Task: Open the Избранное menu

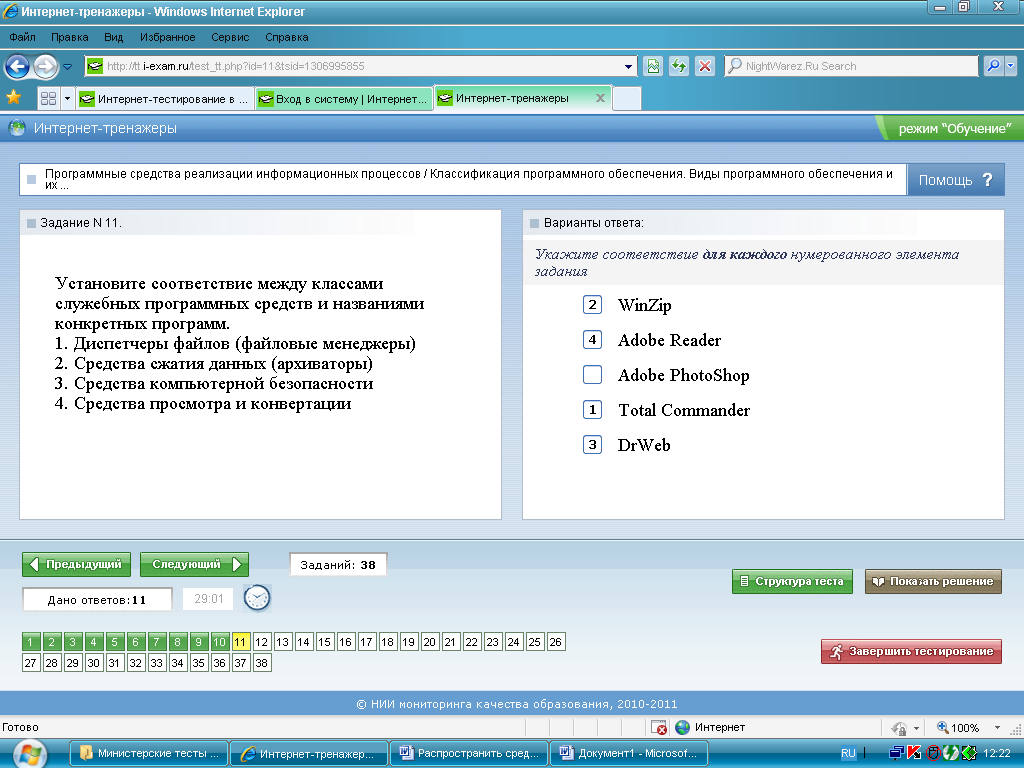Action: tap(167, 37)
